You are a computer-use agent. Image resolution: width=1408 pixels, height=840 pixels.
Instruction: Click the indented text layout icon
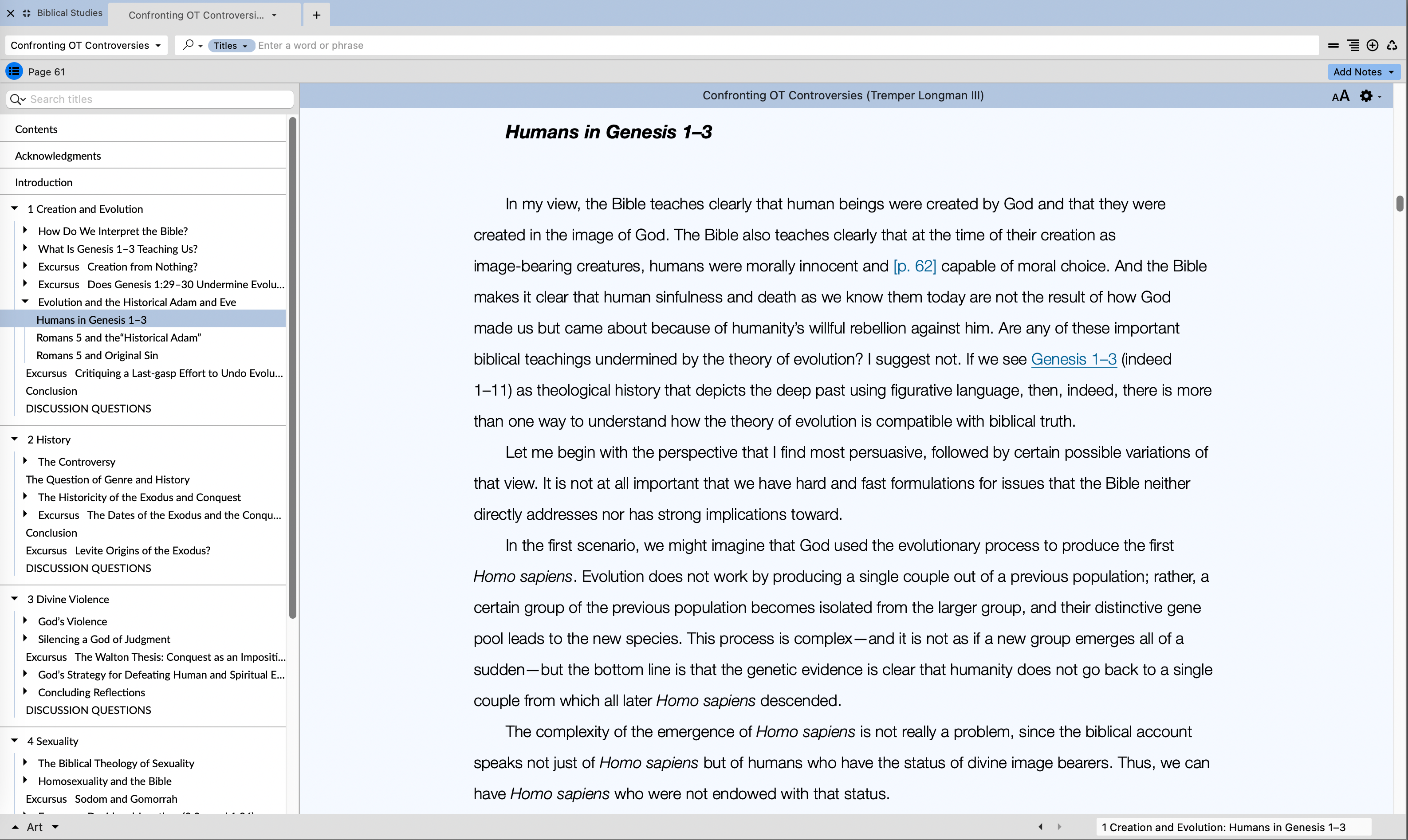click(x=1353, y=45)
